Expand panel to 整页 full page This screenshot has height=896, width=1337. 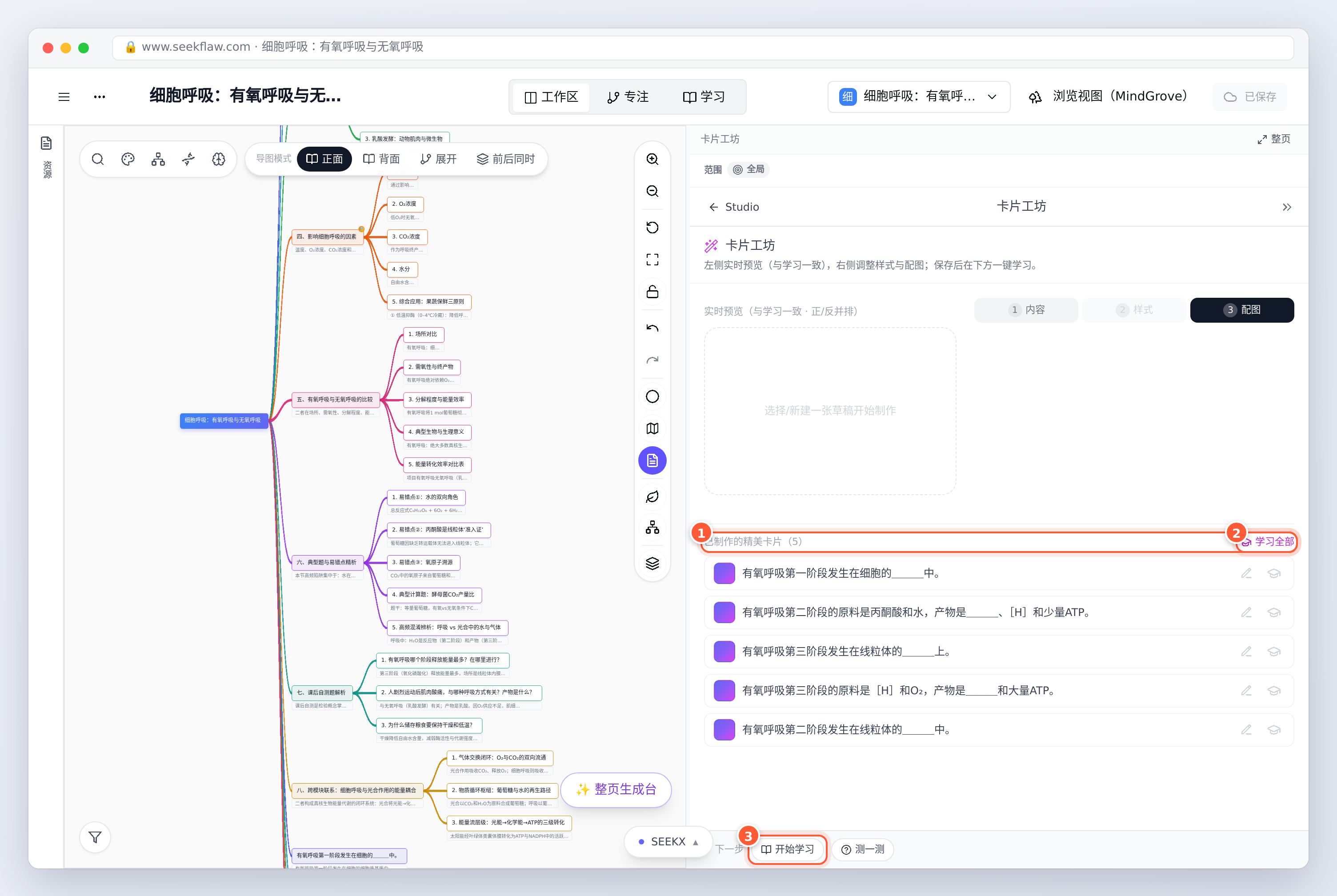coord(1273,139)
